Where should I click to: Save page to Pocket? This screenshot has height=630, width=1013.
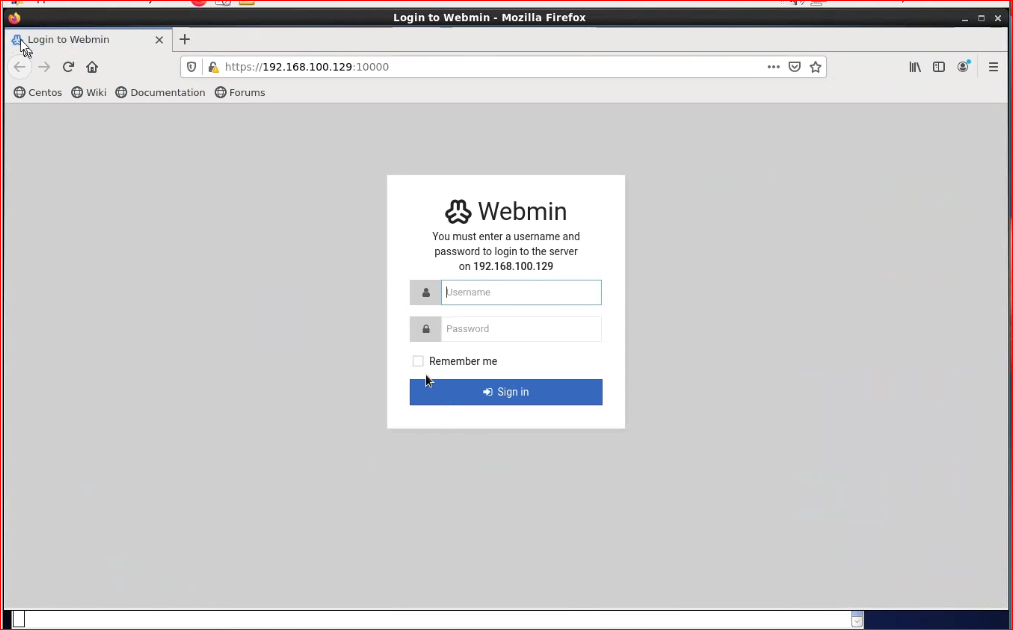(x=795, y=67)
